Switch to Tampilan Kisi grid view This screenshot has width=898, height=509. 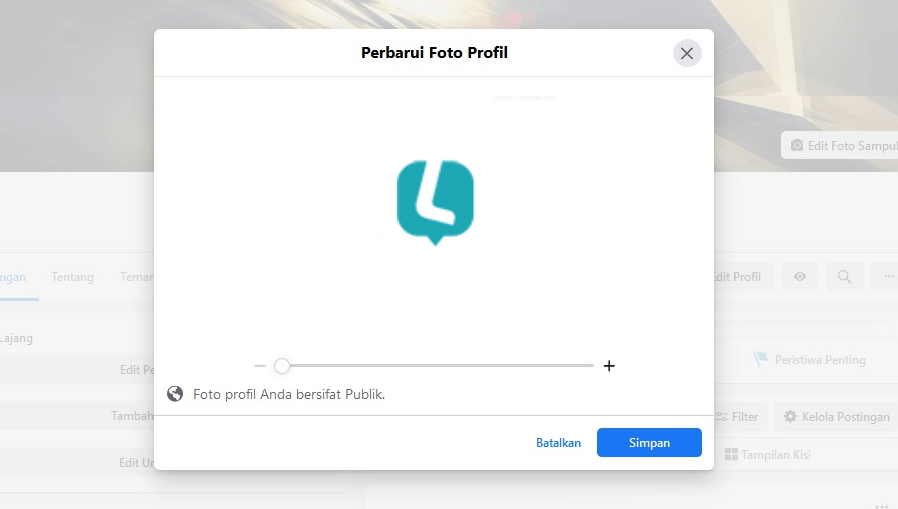(767, 455)
